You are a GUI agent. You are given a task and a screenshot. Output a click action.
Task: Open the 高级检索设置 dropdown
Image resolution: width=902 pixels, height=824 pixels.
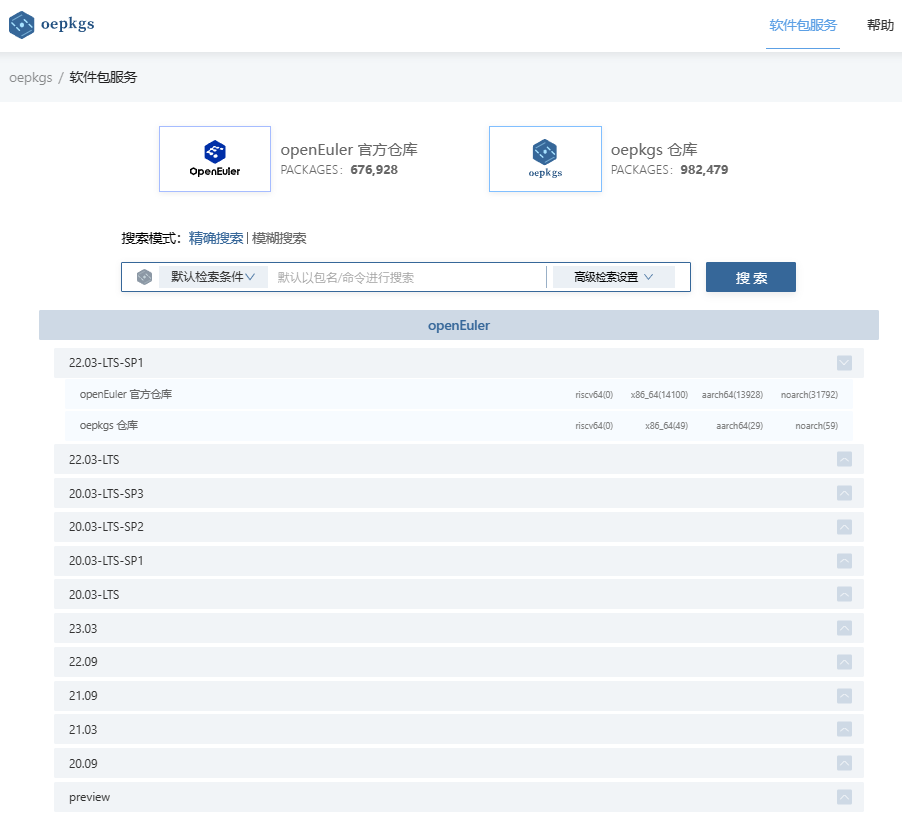(x=613, y=277)
